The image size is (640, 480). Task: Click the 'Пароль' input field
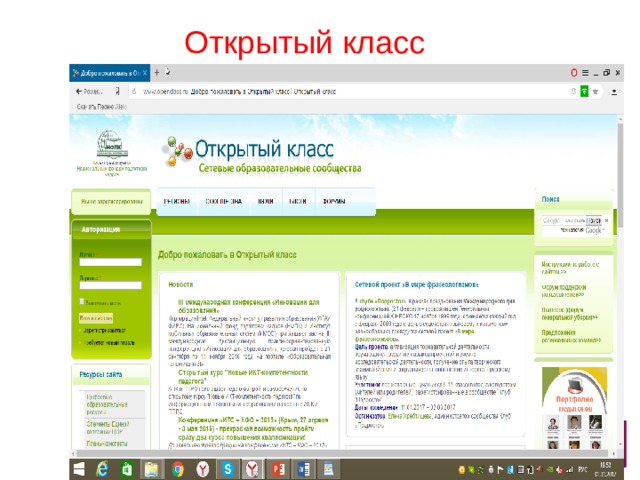point(111,285)
